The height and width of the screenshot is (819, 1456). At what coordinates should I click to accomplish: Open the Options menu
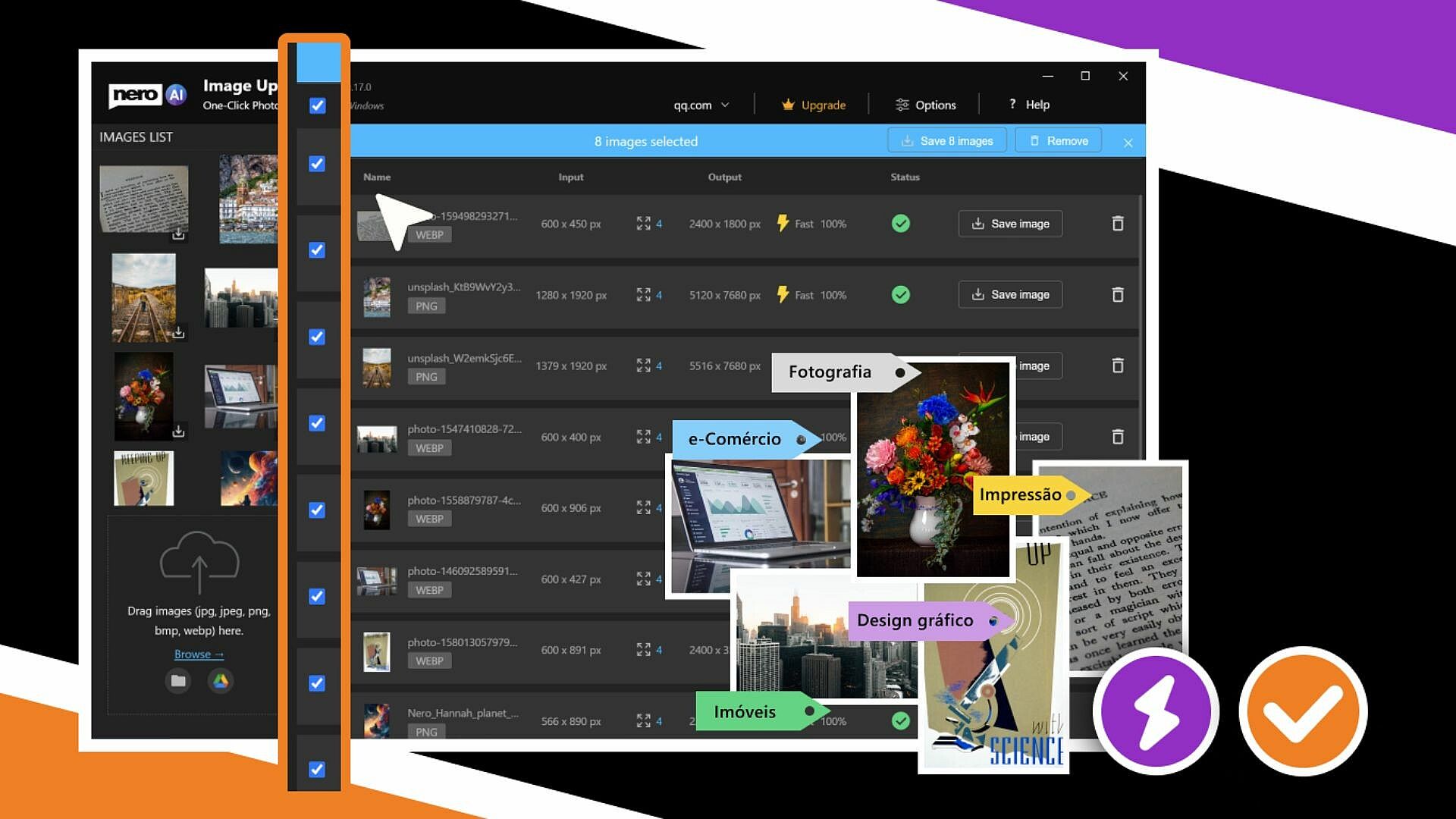point(925,105)
